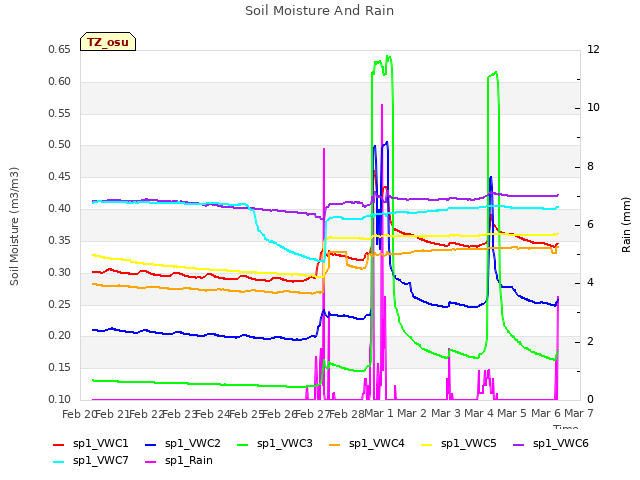Click the orange sp1_VWC4 legend swatch

pyautogui.click(x=335, y=445)
